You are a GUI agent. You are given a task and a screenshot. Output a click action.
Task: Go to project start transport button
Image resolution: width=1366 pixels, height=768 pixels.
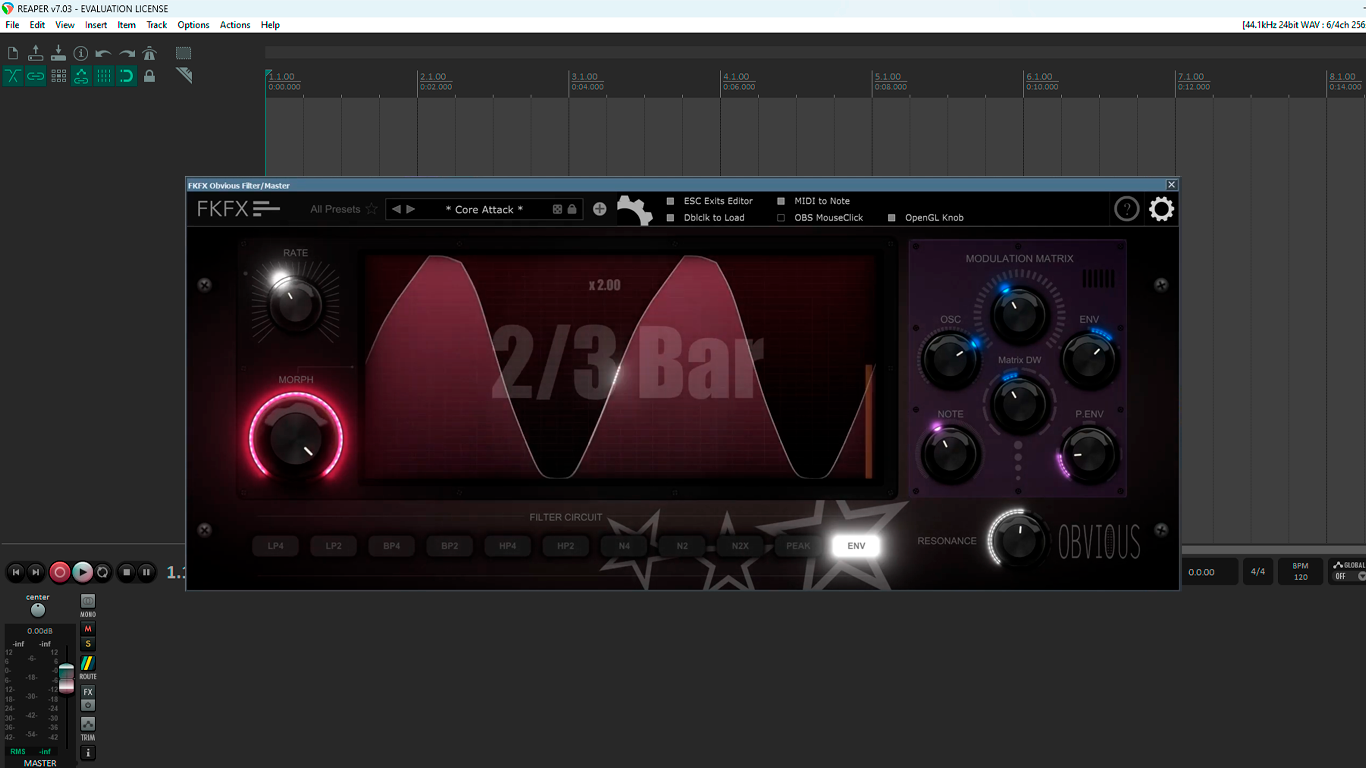click(x=16, y=572)
